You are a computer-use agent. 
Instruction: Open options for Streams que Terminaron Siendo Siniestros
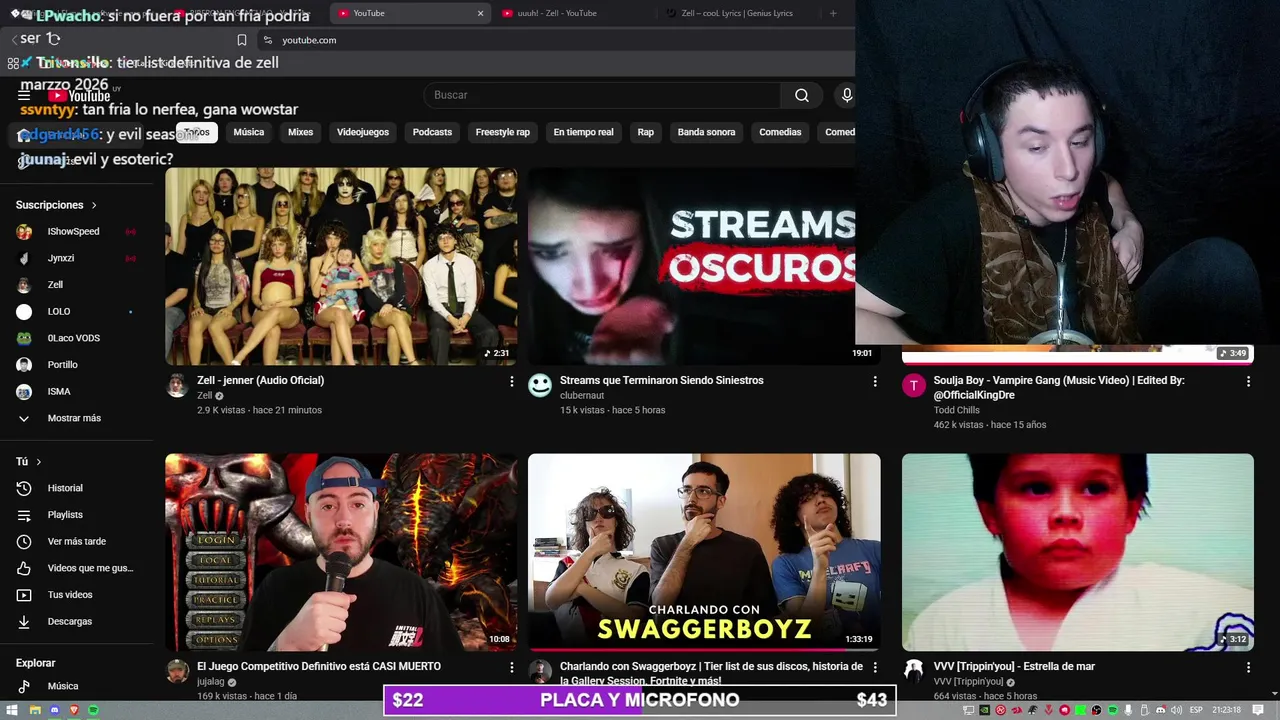(875, 381)
